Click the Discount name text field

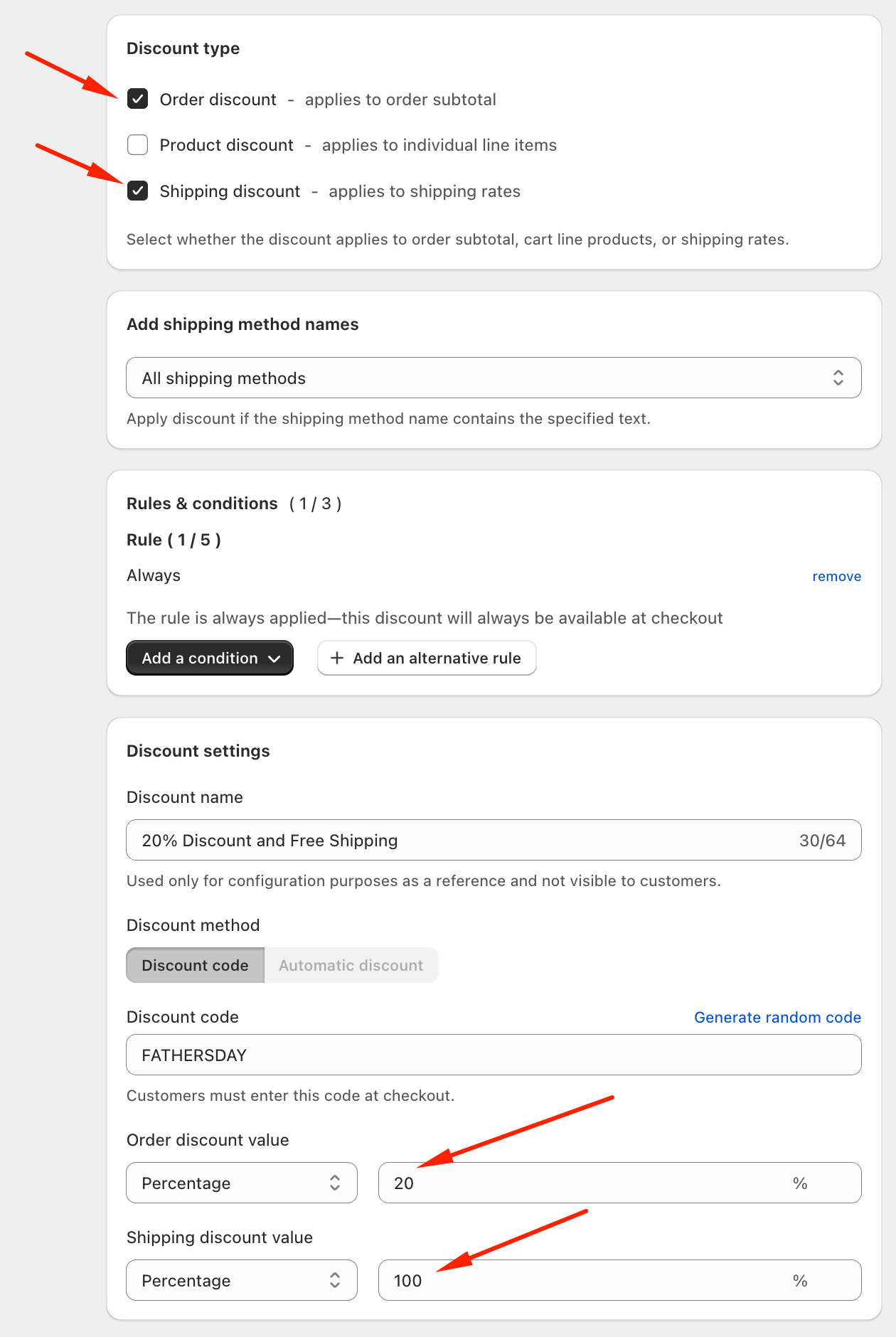462,840
